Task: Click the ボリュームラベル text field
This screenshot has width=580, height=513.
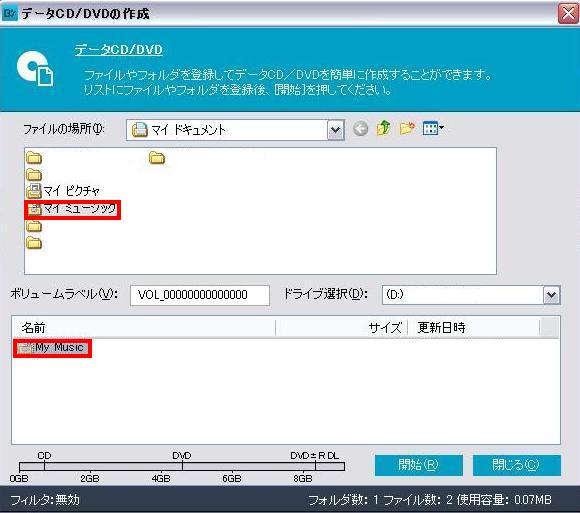Action: (x=200, y=295)
